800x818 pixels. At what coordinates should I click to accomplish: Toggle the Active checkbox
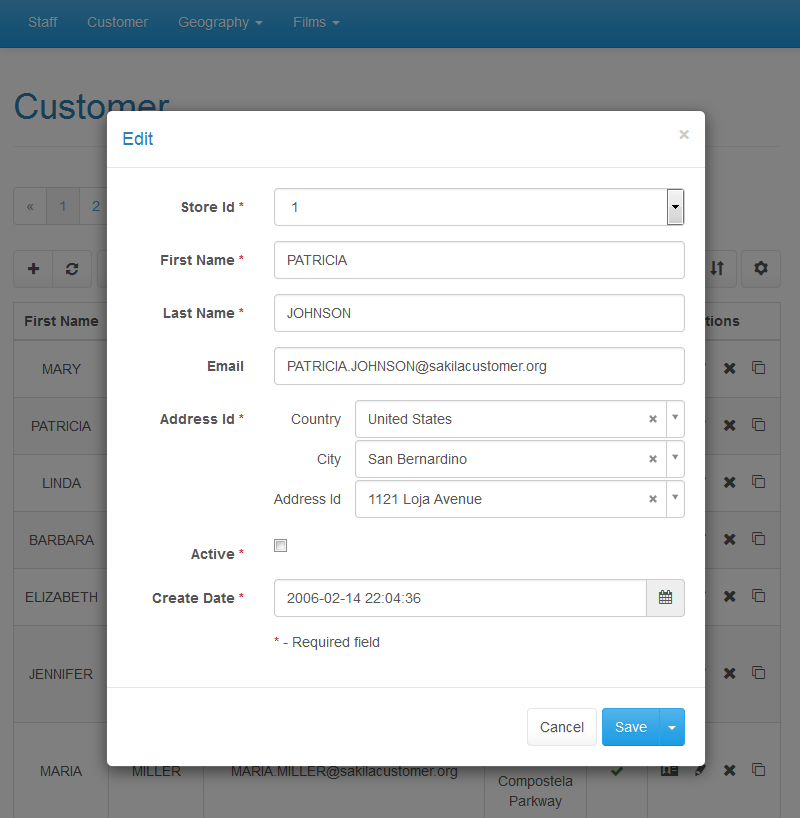pyautogui.click(x=281, y=546)
